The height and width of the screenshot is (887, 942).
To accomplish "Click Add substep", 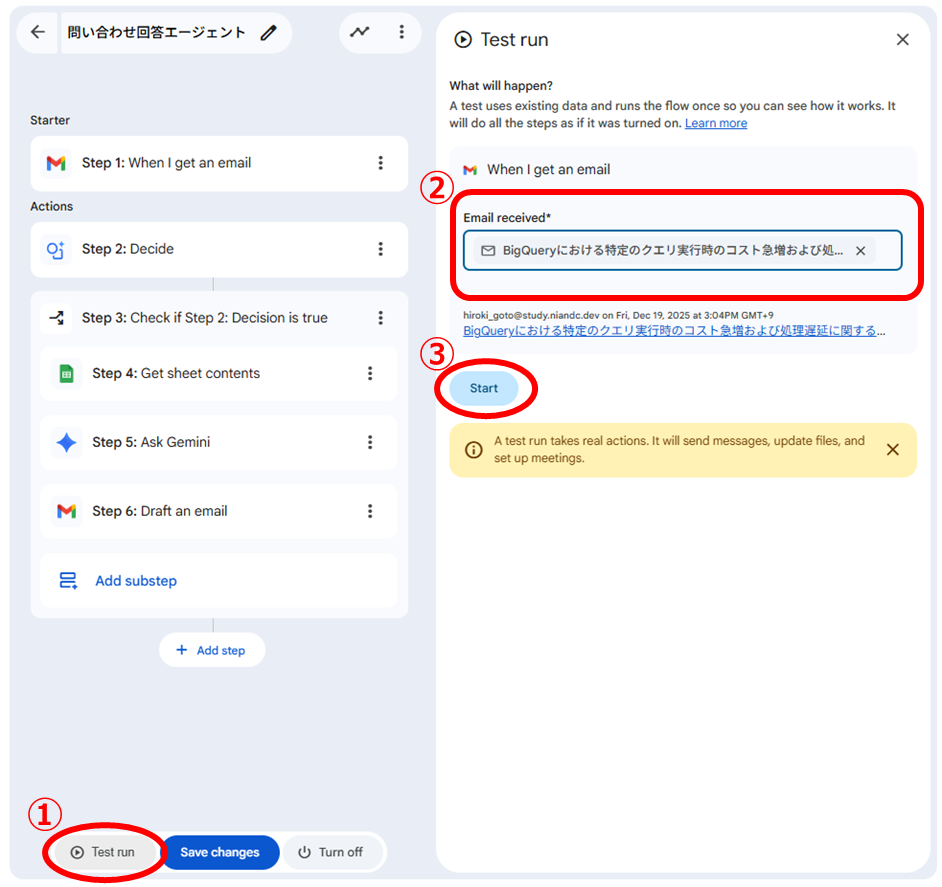I will point(135,581).
